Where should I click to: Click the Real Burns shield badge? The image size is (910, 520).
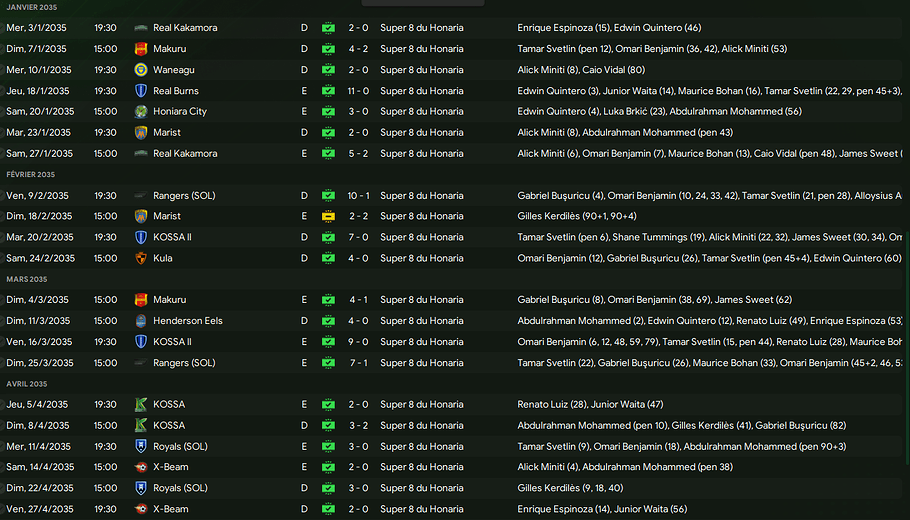(x=141, y=91)
